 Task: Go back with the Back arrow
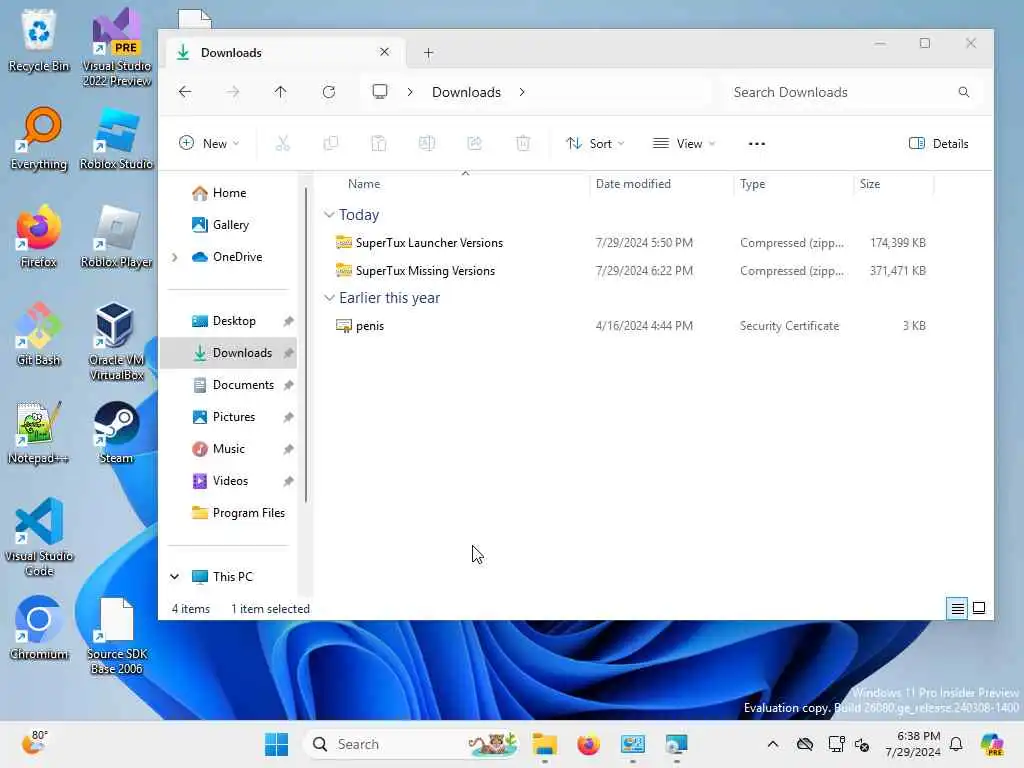(185, 92)
